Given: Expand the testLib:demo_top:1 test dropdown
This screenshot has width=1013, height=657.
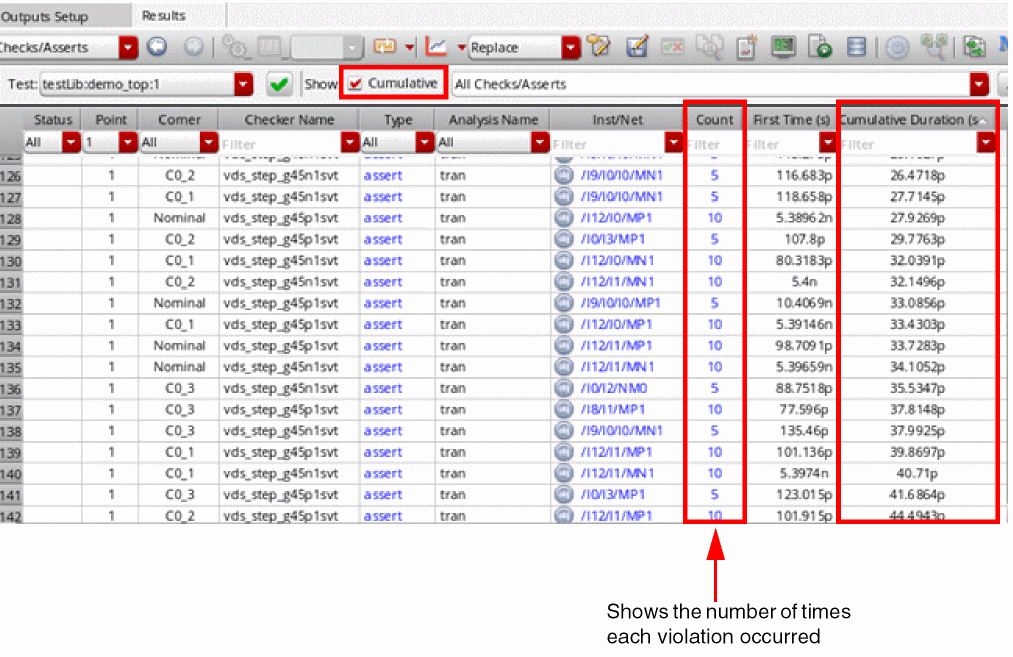Looking at the screenshot, I should [243, 85].
